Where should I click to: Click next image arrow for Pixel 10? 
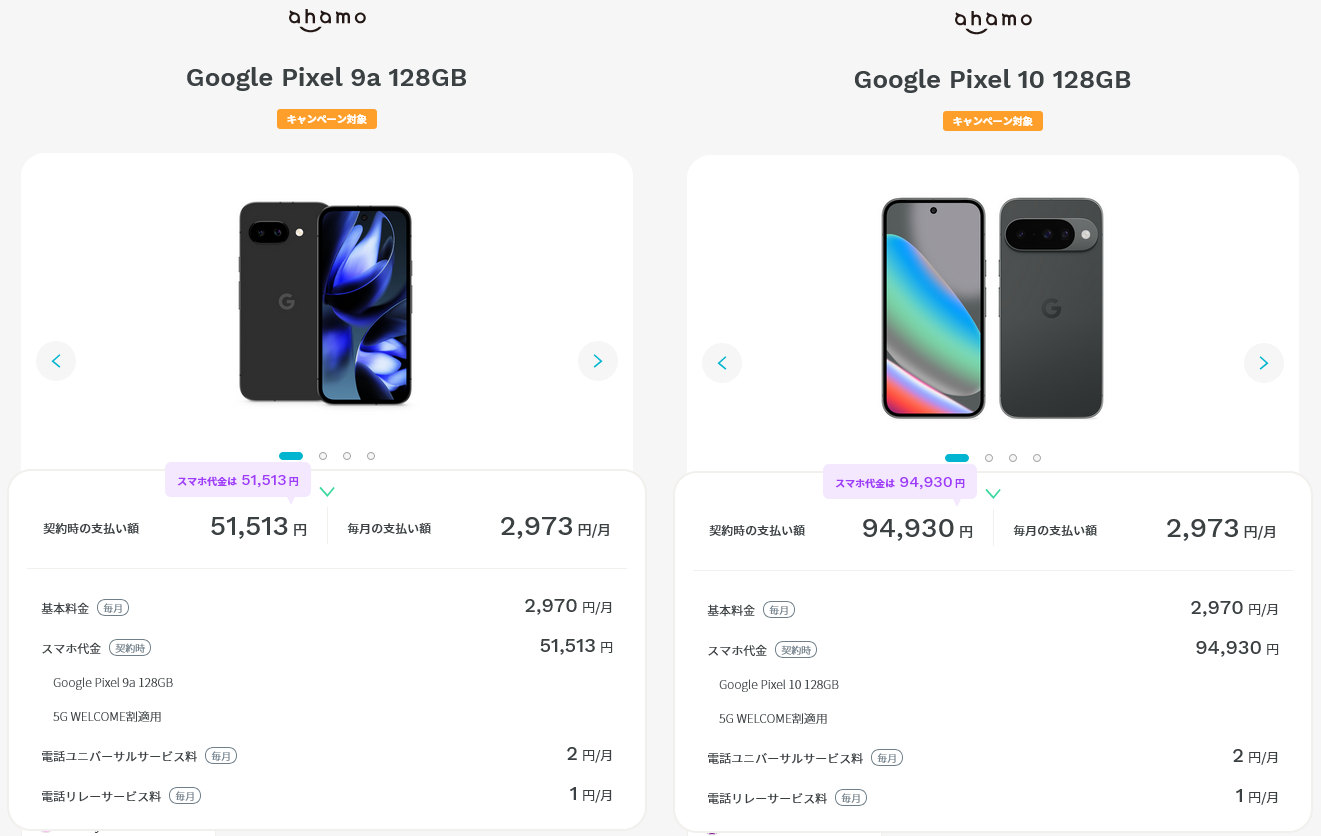pyautogui.click(x=1263, y=363)
